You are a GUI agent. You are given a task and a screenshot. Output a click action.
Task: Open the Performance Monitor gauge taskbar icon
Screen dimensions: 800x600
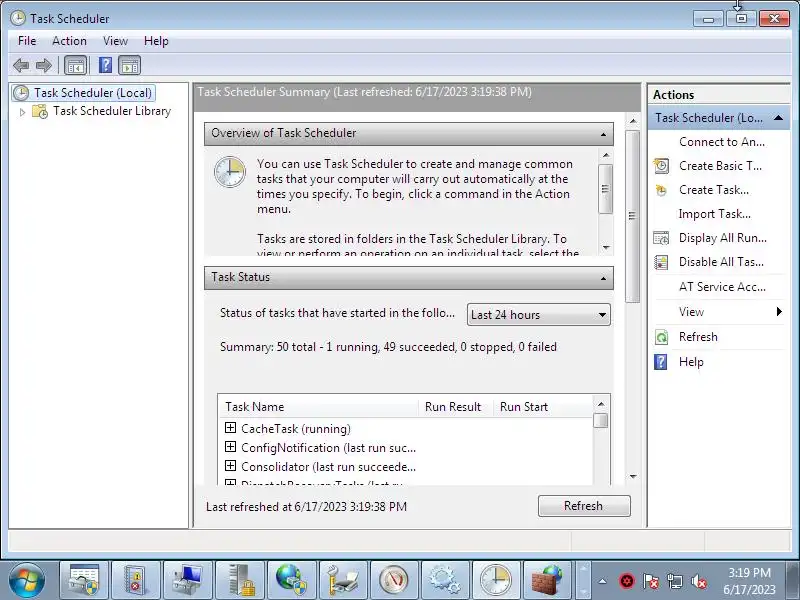click(392, 580)
